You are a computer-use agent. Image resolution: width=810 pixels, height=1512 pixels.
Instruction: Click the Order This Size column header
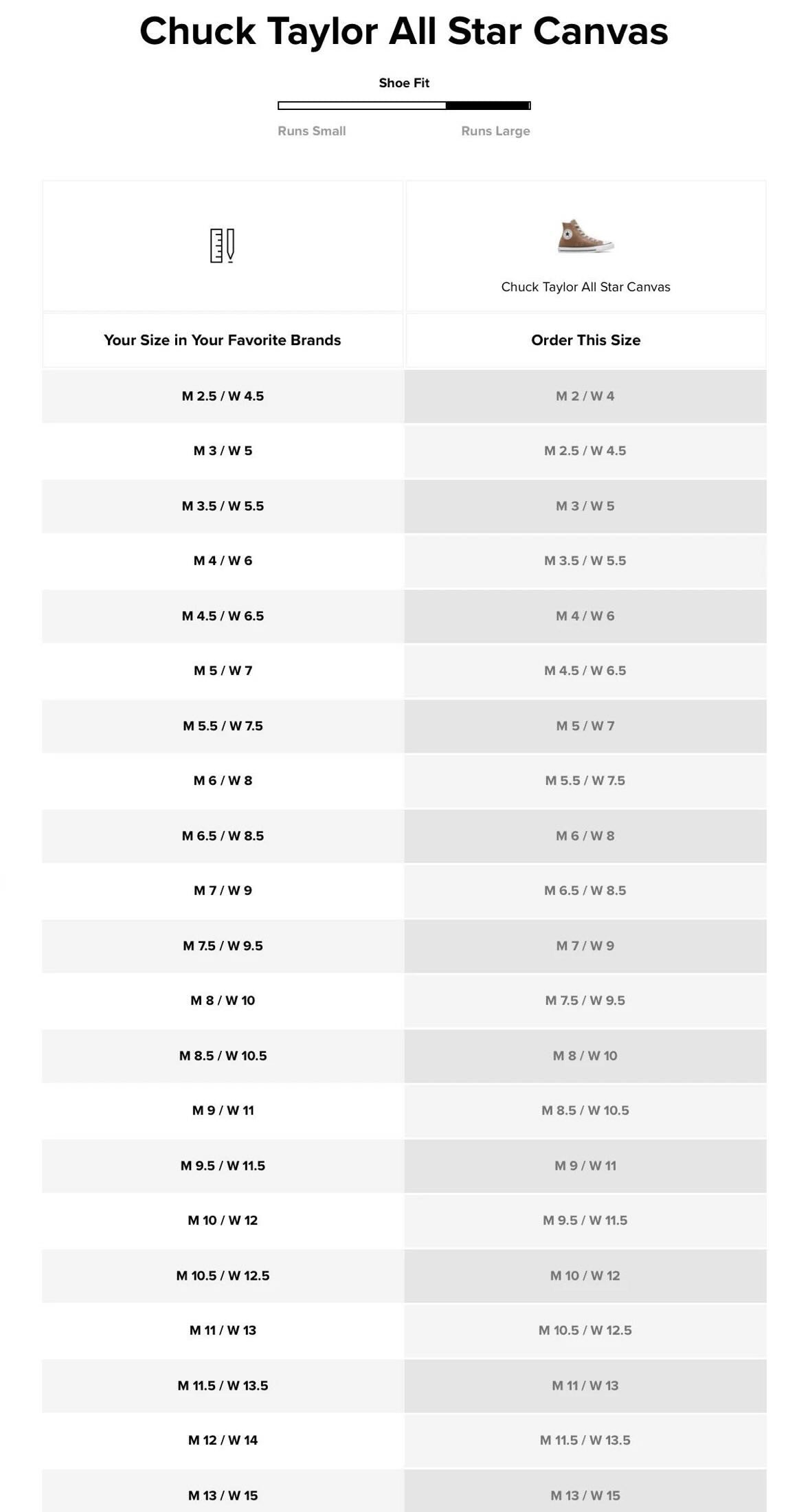tap(585, 340)
